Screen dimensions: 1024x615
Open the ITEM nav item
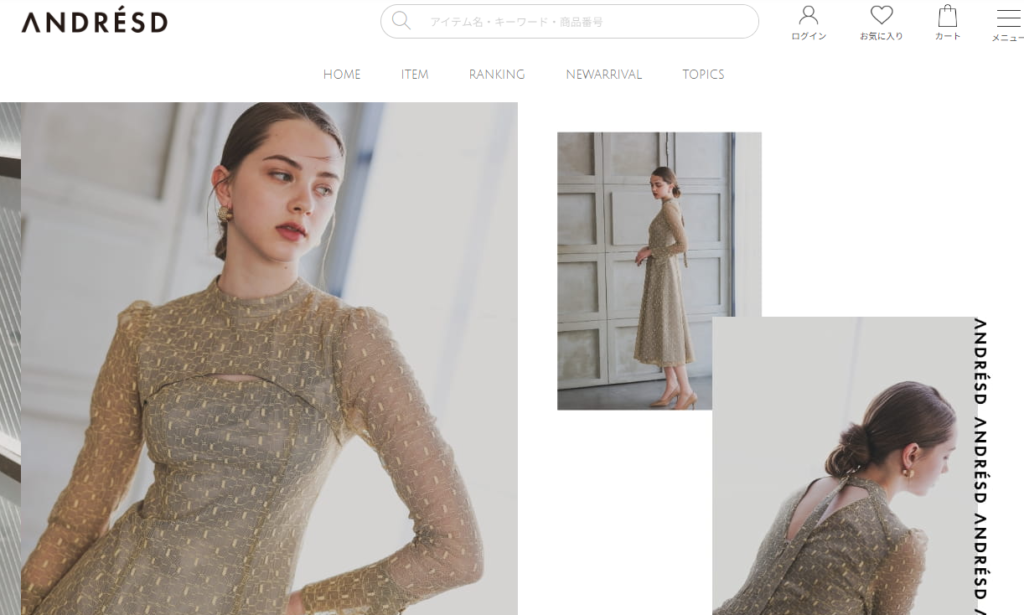pyautogui.click(x=415, y=74)
